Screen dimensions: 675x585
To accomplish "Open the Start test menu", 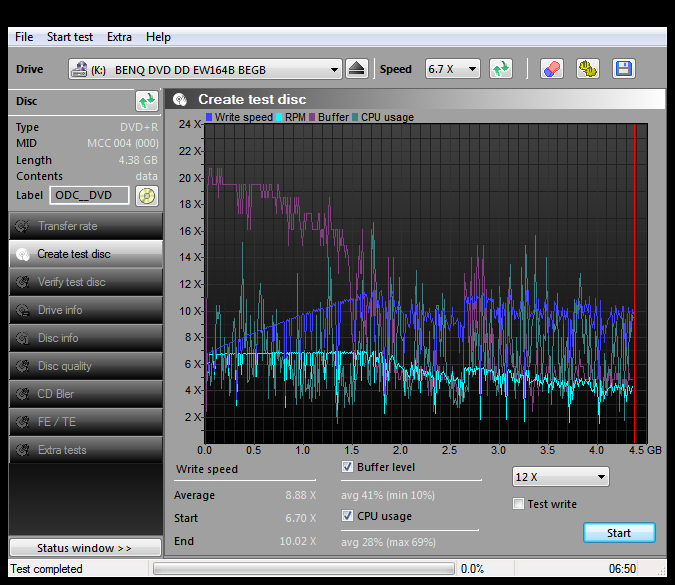I will pyautogui.click(x=70, y=37).
